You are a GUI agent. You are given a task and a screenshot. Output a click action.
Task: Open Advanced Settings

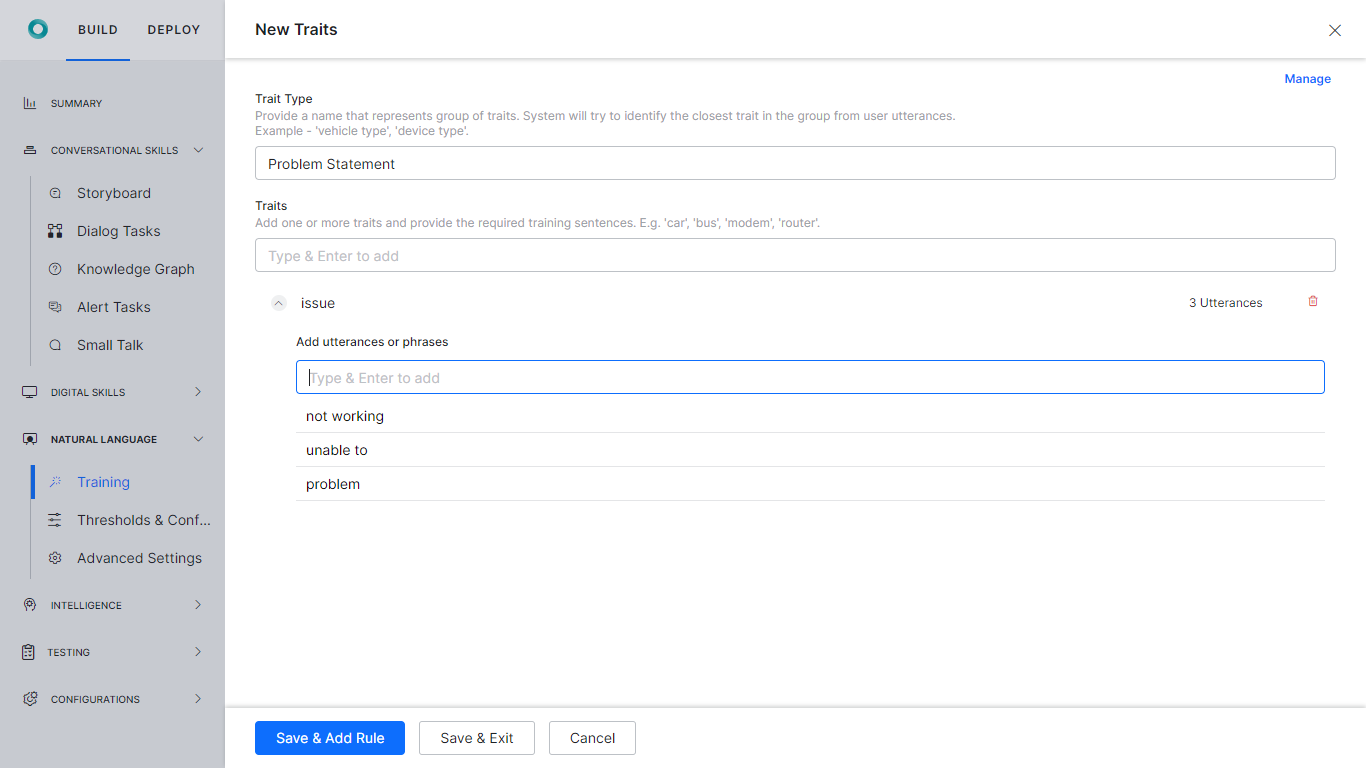click(139, 558)
